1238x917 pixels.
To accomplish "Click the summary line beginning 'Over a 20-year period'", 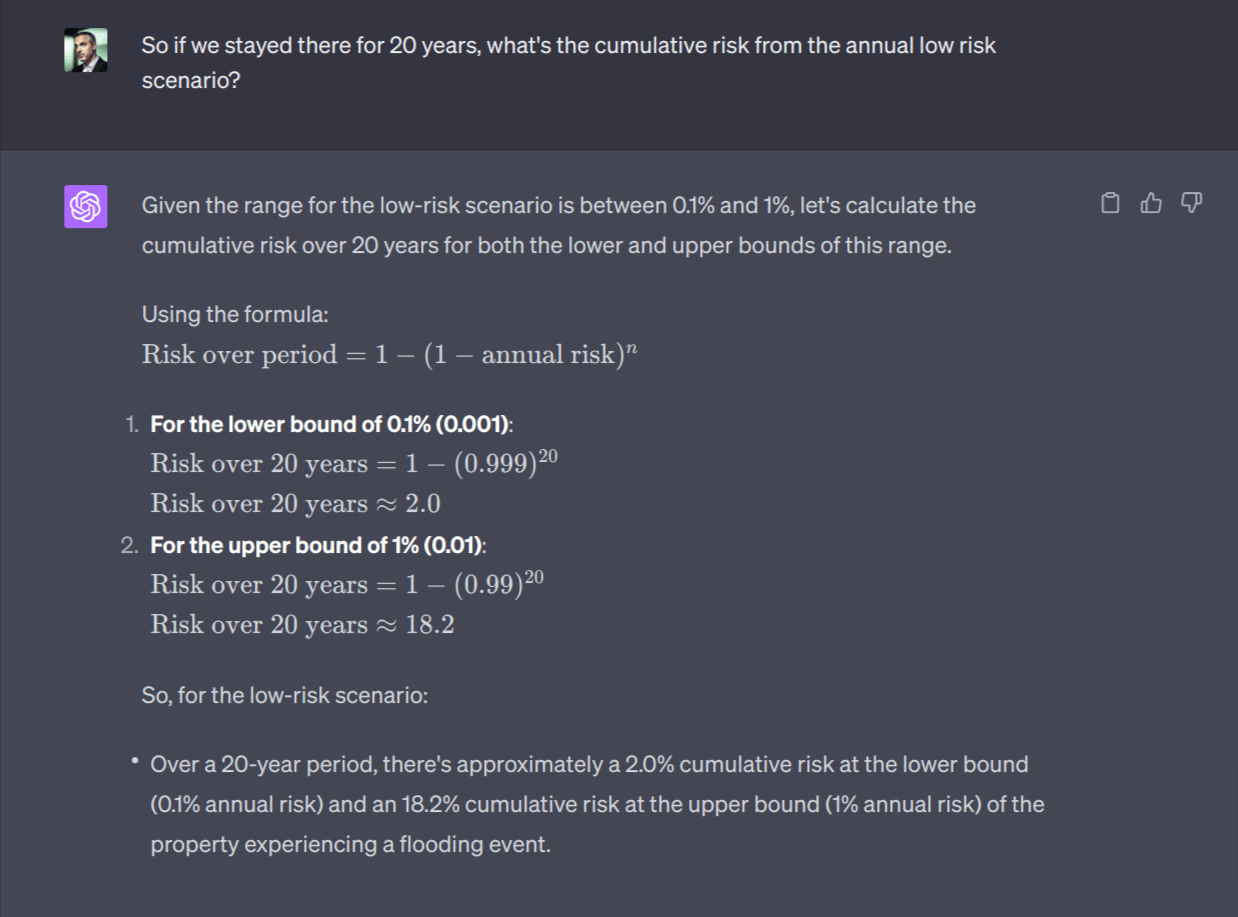I will coord(588,765).
